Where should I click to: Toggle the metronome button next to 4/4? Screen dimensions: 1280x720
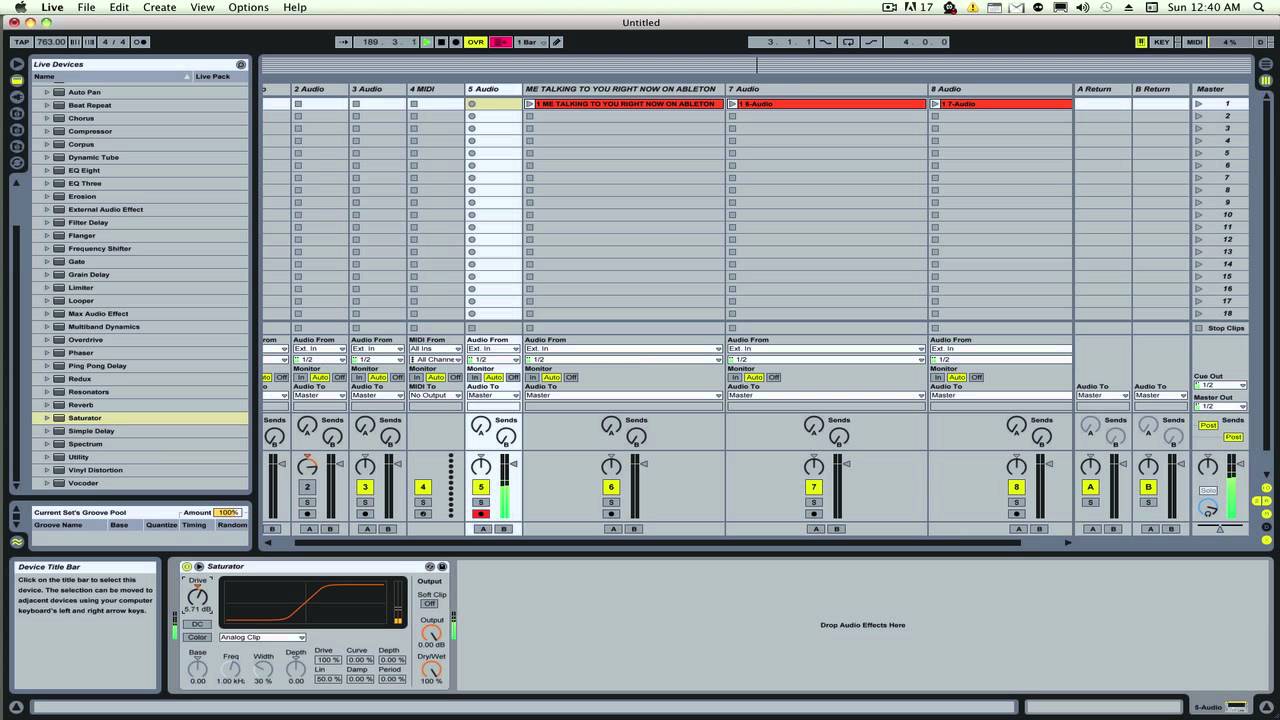(141, 42)
